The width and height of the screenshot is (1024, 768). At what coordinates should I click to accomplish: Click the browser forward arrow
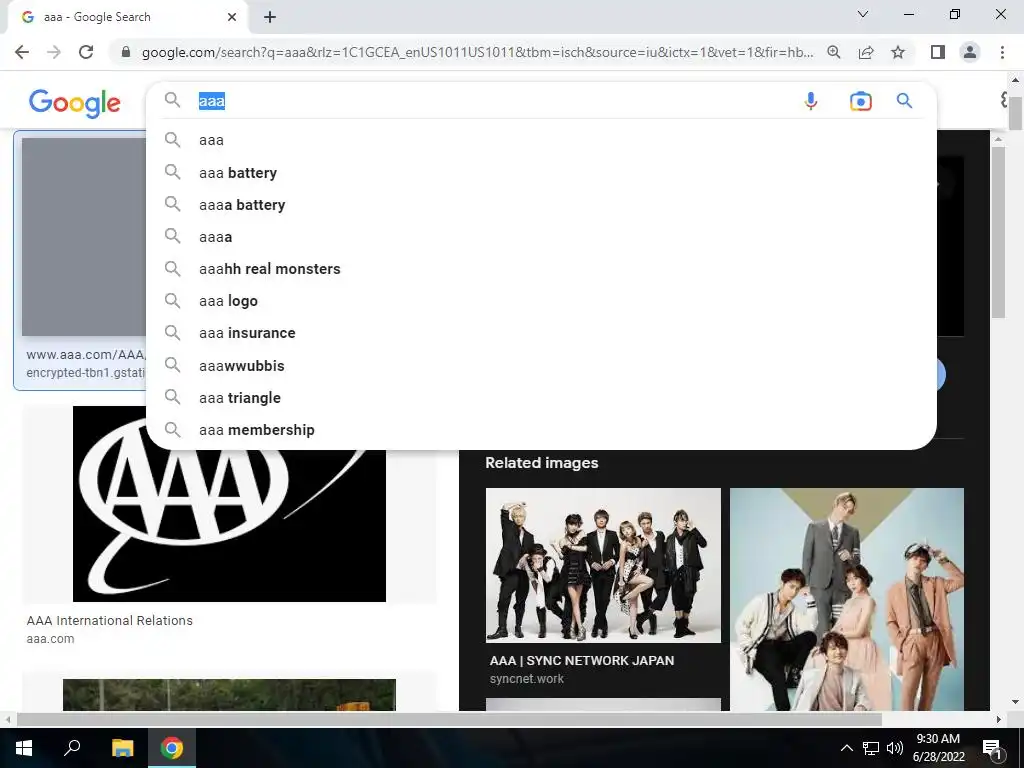(54, 52)
